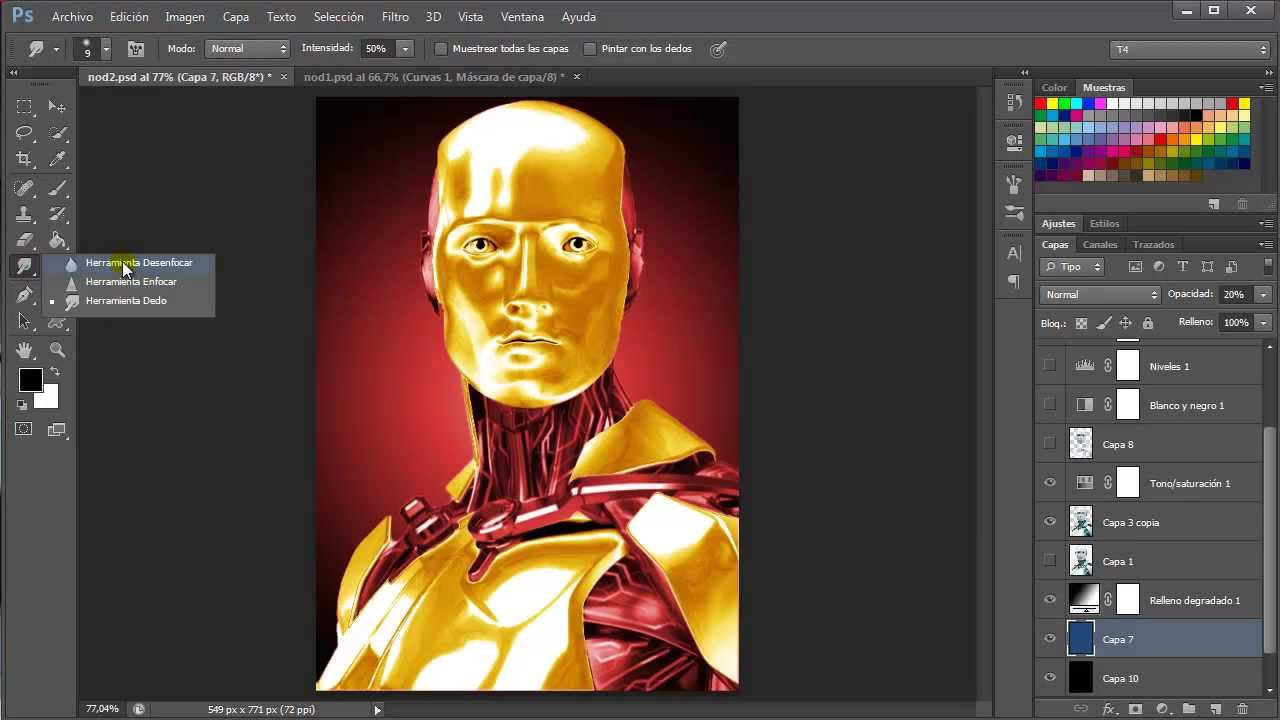Show the Blanco y negro 1 layer
1280x720 pixels.
click(x=1049, y=405)
